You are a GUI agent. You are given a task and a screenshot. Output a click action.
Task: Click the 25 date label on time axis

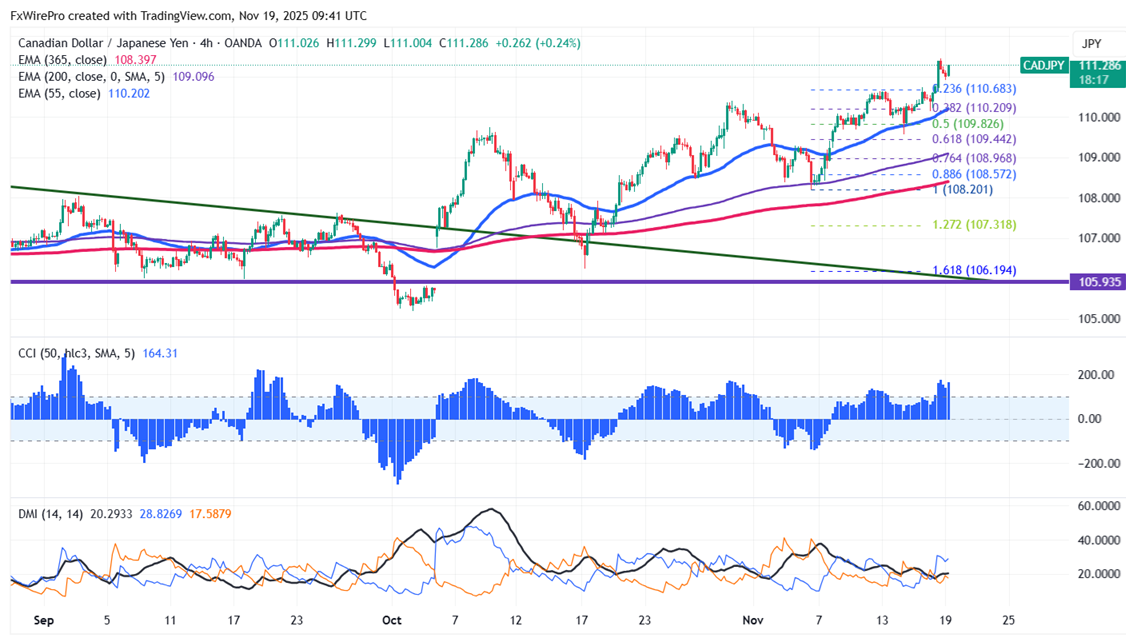tap(1008, 620)
